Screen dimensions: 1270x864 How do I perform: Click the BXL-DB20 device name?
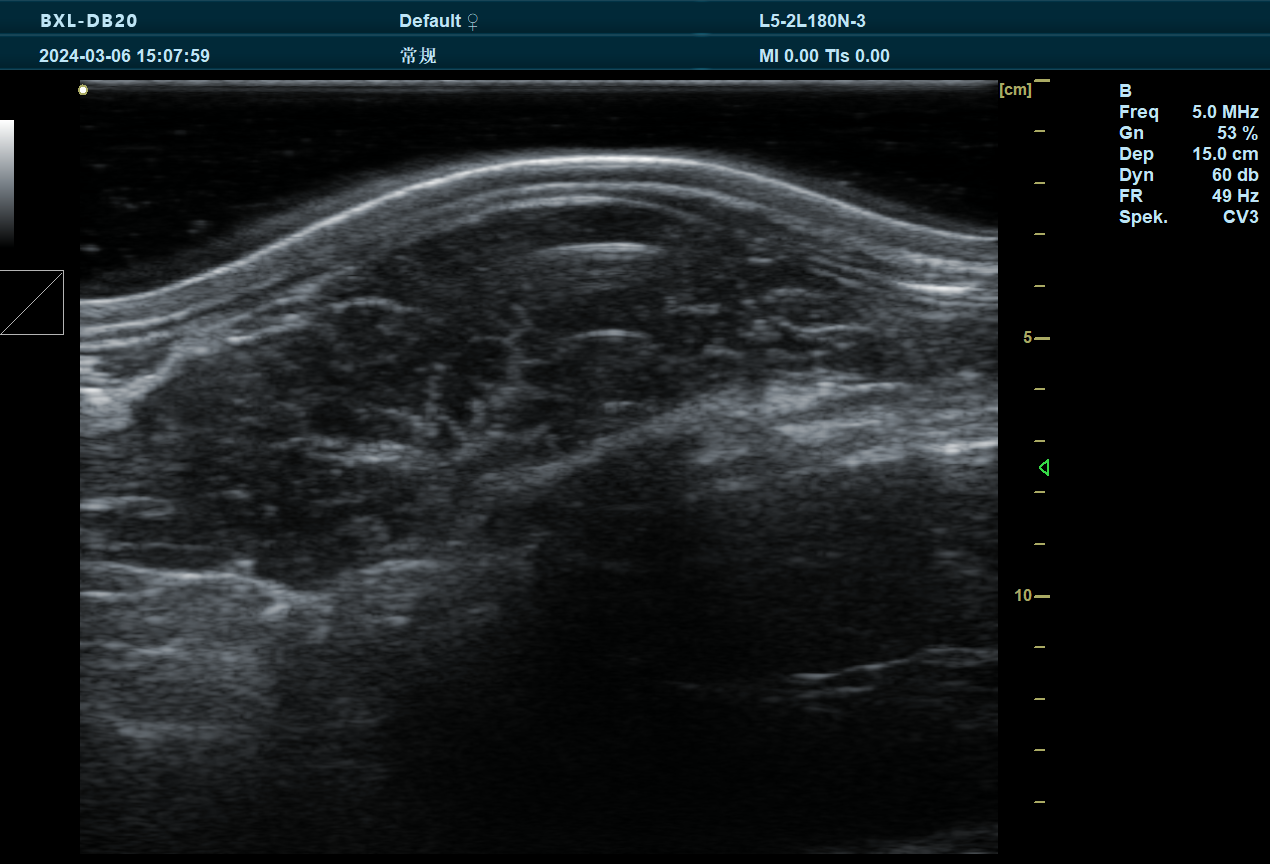click(x=89, y=21)
